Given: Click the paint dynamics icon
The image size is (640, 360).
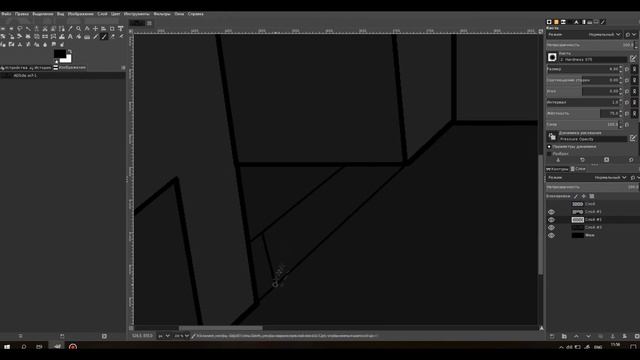Looking at the screenshot, I should click(x=552, y=136).
